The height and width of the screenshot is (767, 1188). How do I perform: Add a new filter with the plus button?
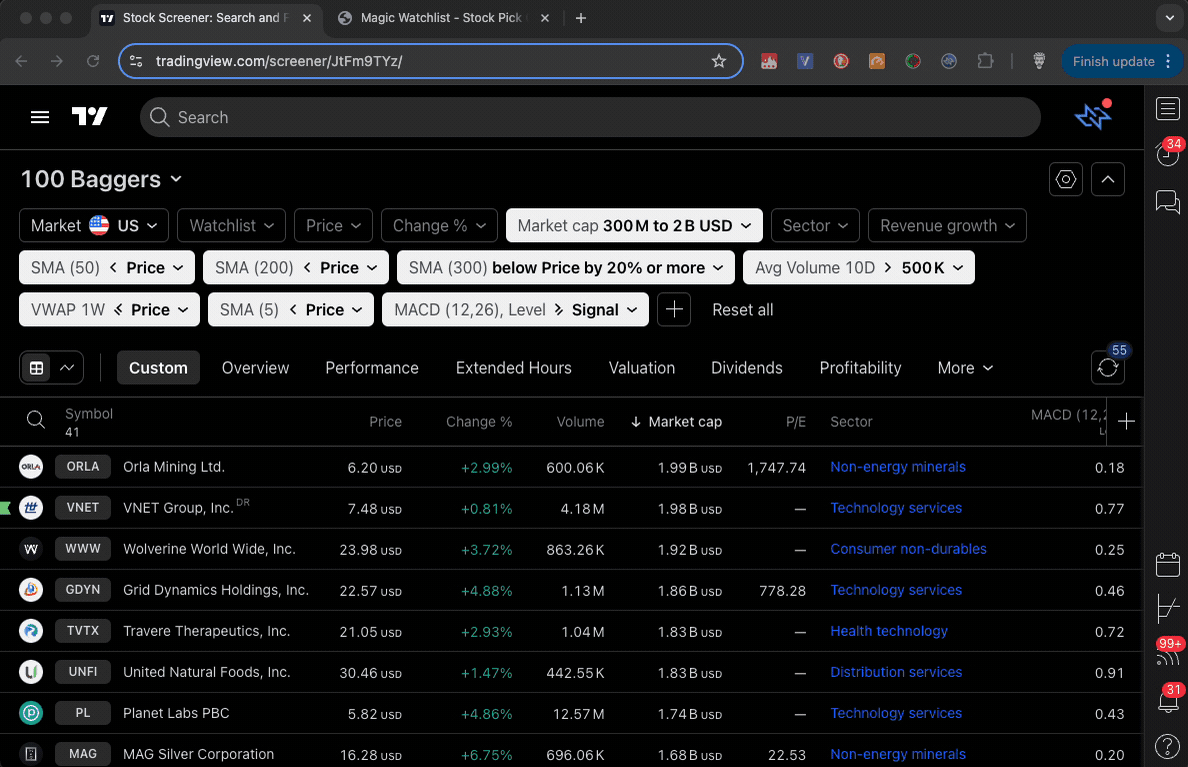pyautogui.click(x=674, y=309)
